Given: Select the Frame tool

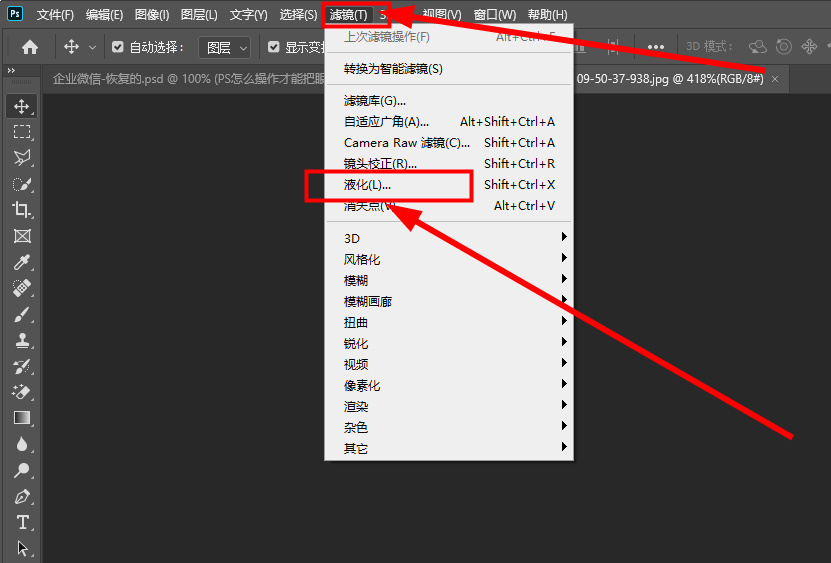Looking at the screenshot, I should click(x=22, y=236).
